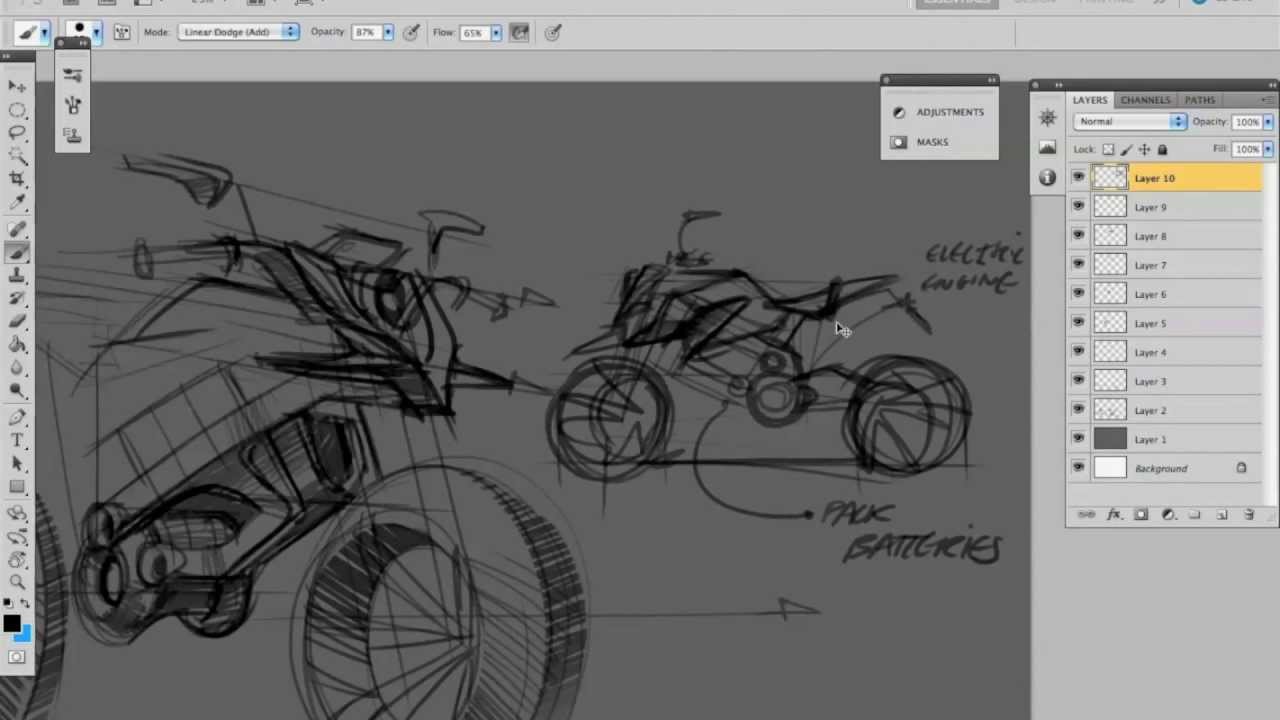1280x720 pixels.
Task: Hide Layer 1 visibility eye
Action: pyautogui.click(x=1078, y=439)
